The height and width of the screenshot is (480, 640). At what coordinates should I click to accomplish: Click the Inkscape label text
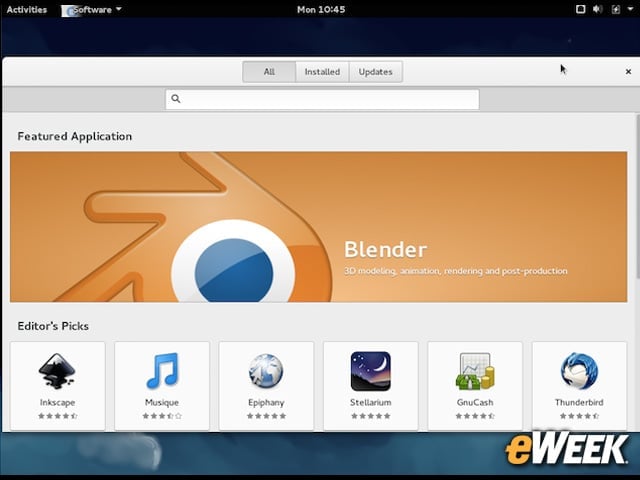(x=58, y=402)
